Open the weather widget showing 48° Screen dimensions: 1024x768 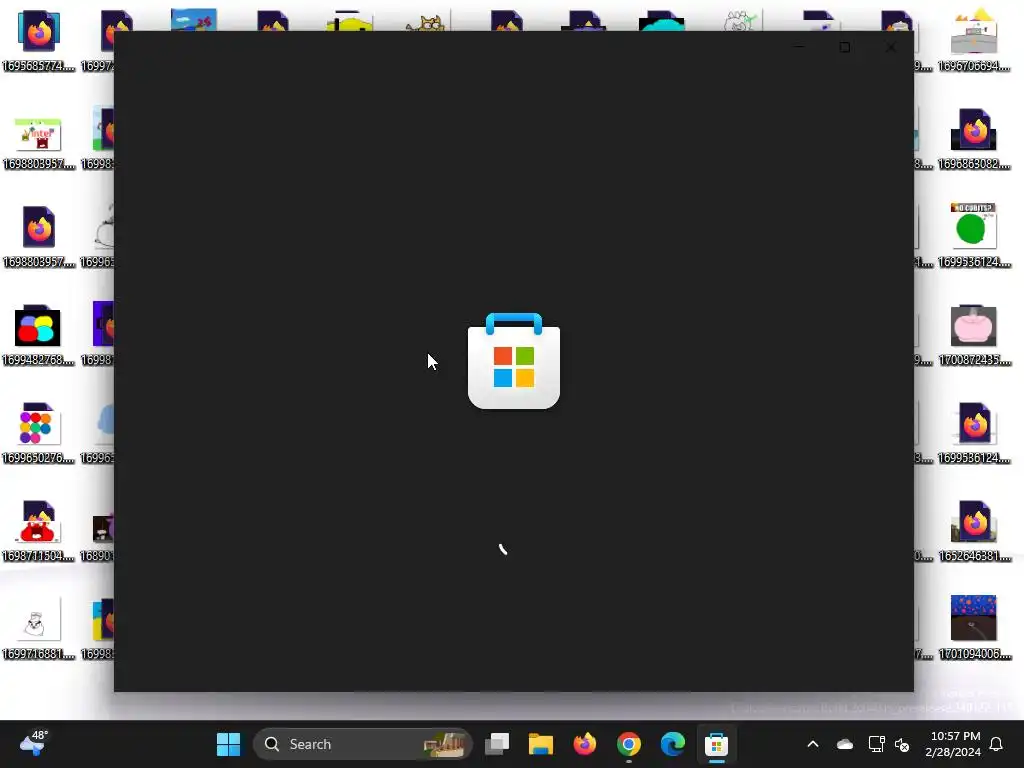(34, 743)
